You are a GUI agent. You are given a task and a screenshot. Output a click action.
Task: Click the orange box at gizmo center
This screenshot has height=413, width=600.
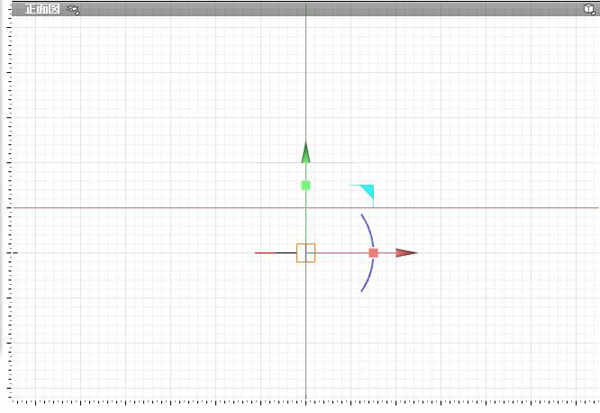pyautogui.click(x=306, y=253)
